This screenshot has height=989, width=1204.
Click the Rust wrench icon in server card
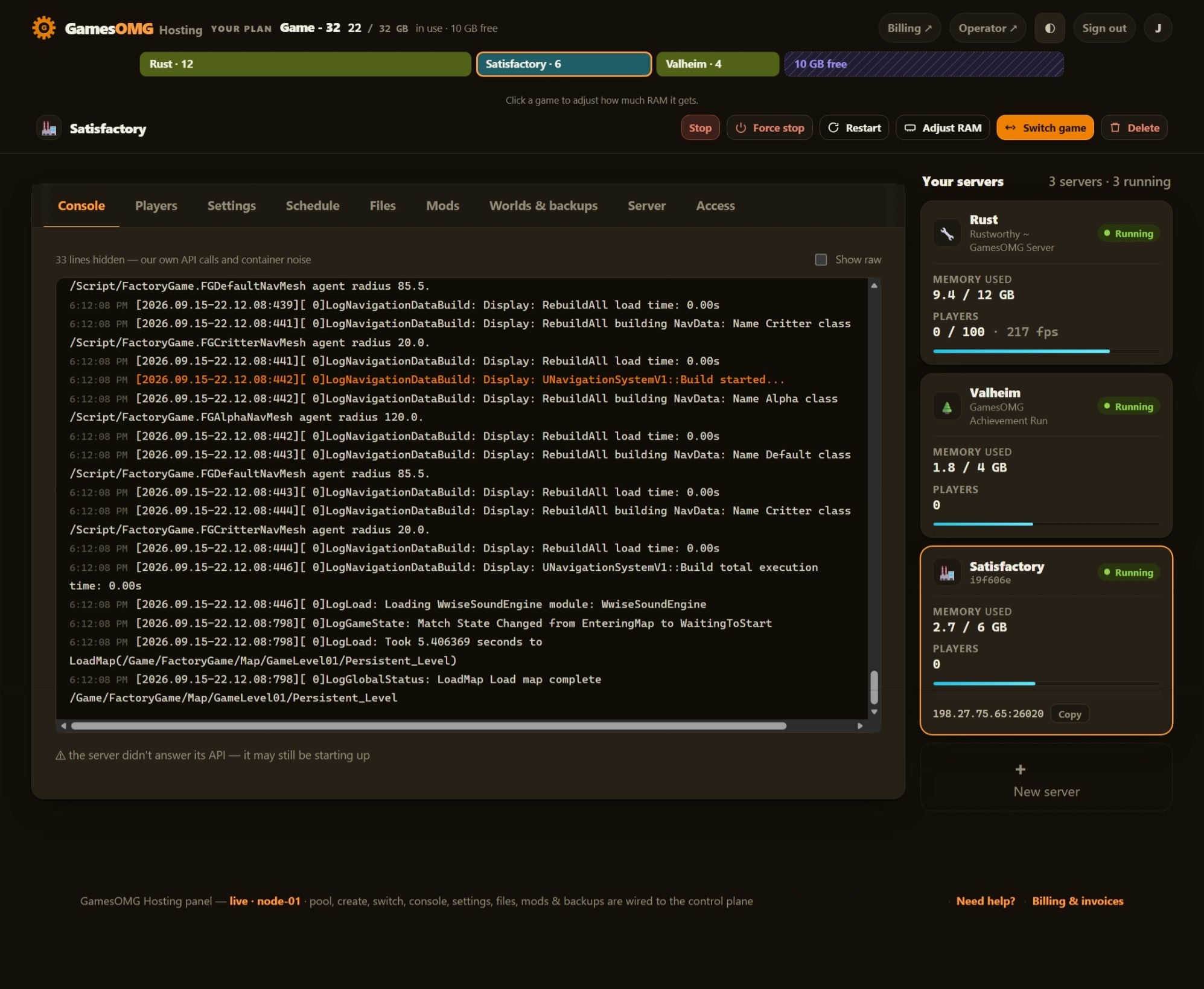pyautogui.click(x=947, y=234)
